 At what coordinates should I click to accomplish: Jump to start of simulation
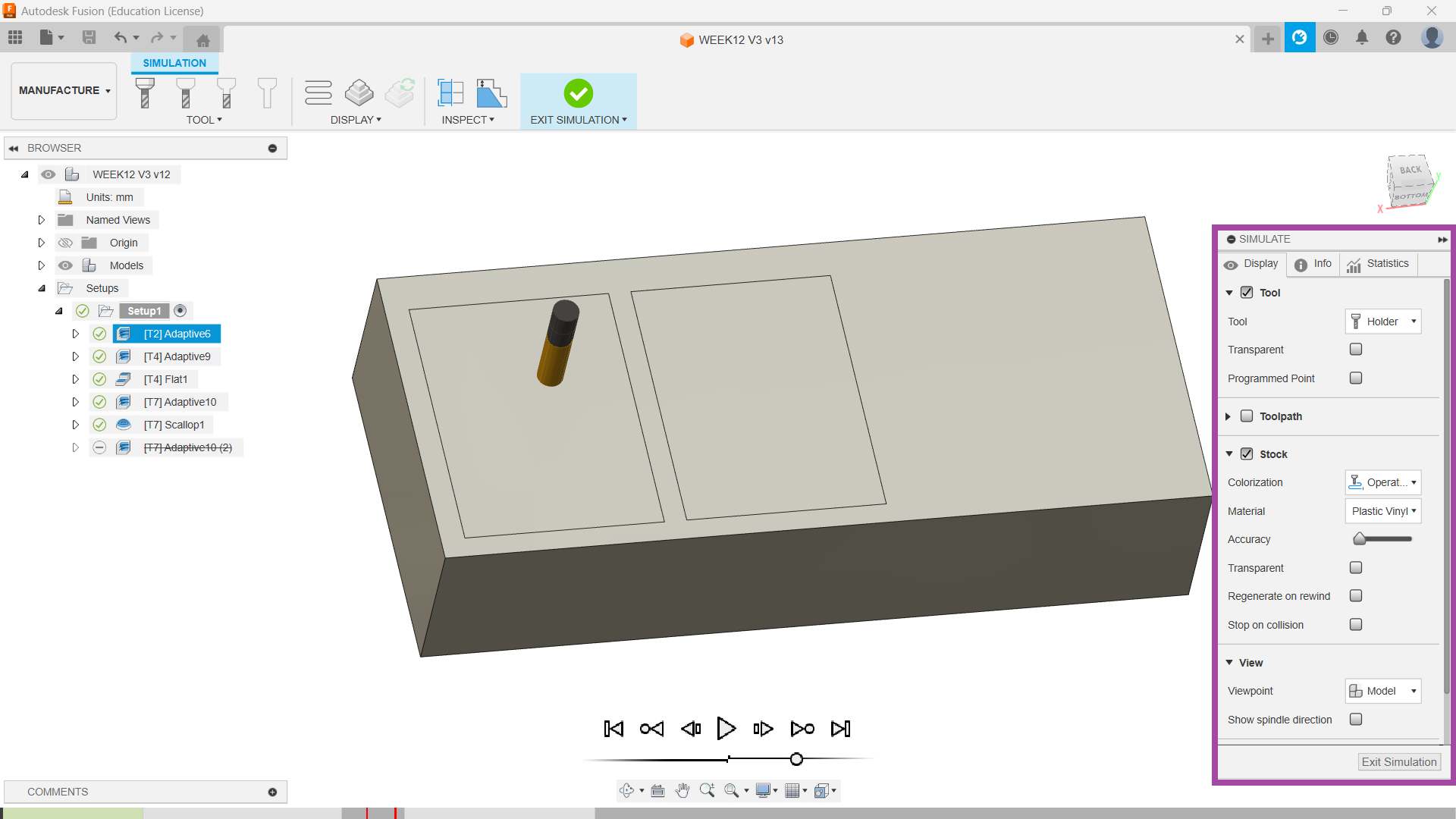(613, 729)
